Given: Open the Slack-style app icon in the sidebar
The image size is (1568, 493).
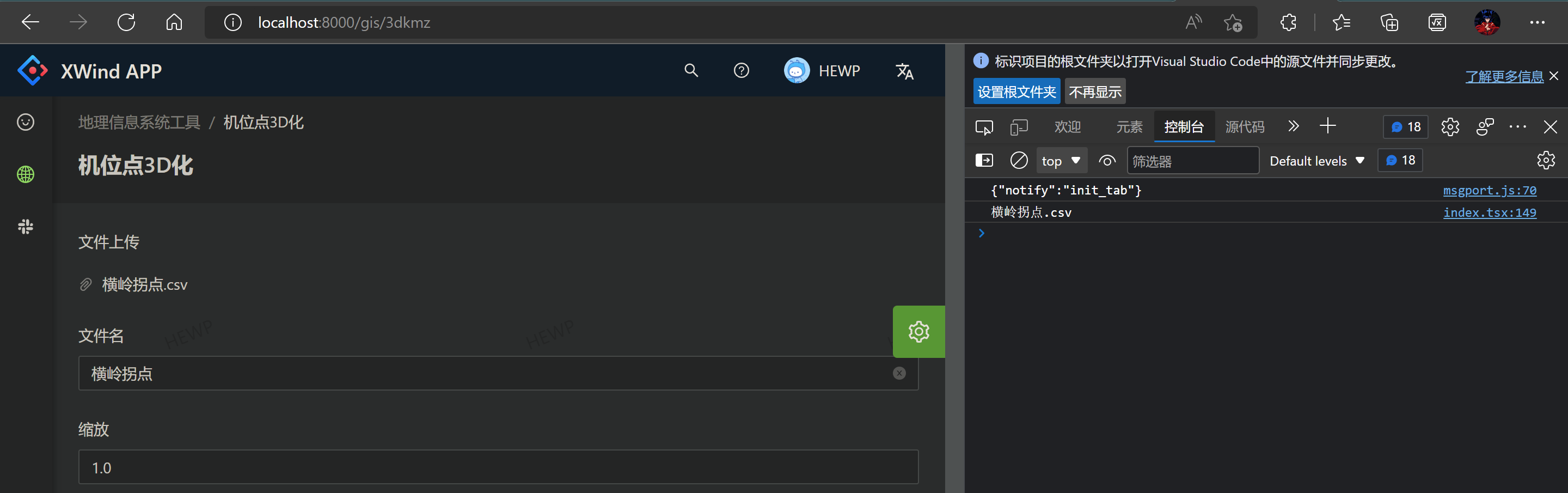Looking at the screenshot, I should pos(26,227).
